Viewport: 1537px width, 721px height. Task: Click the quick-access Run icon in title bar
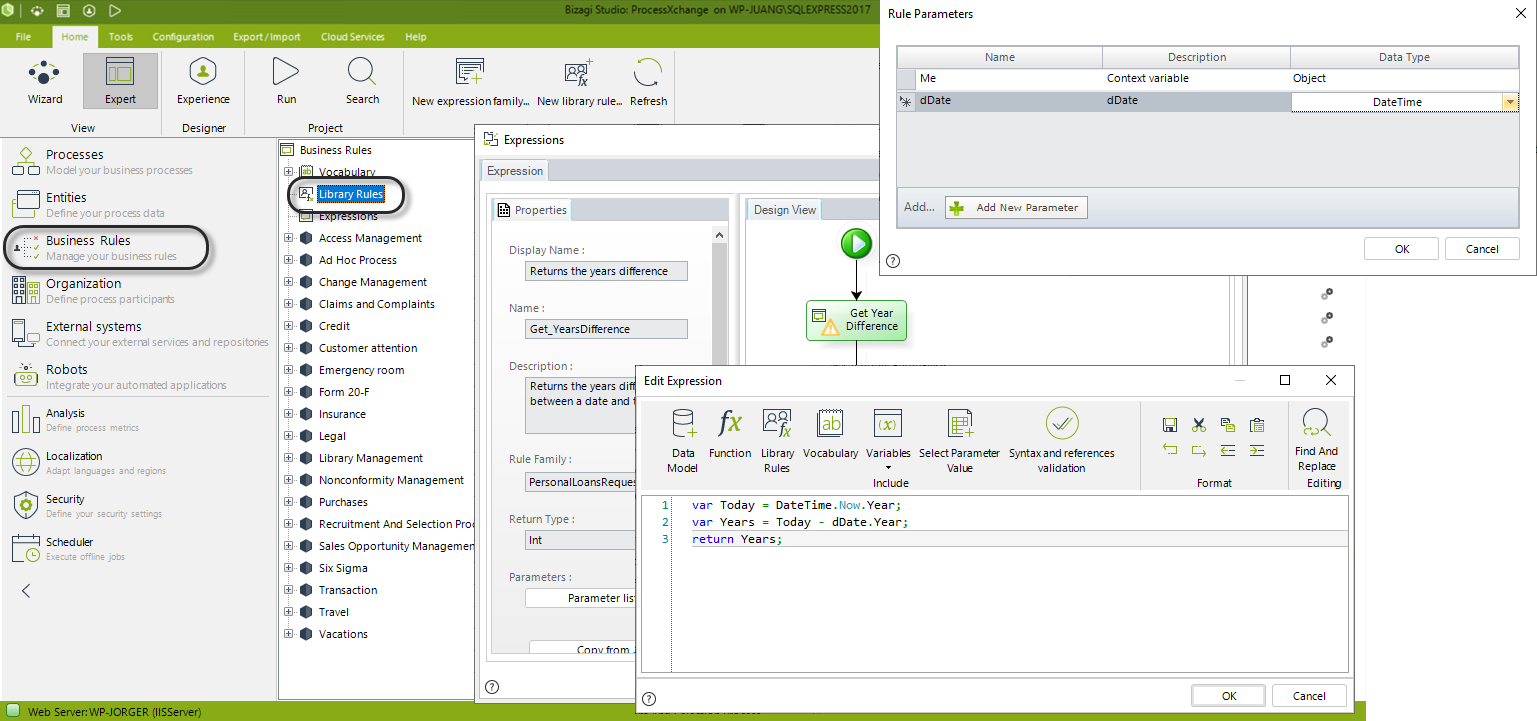coord(115,11)
